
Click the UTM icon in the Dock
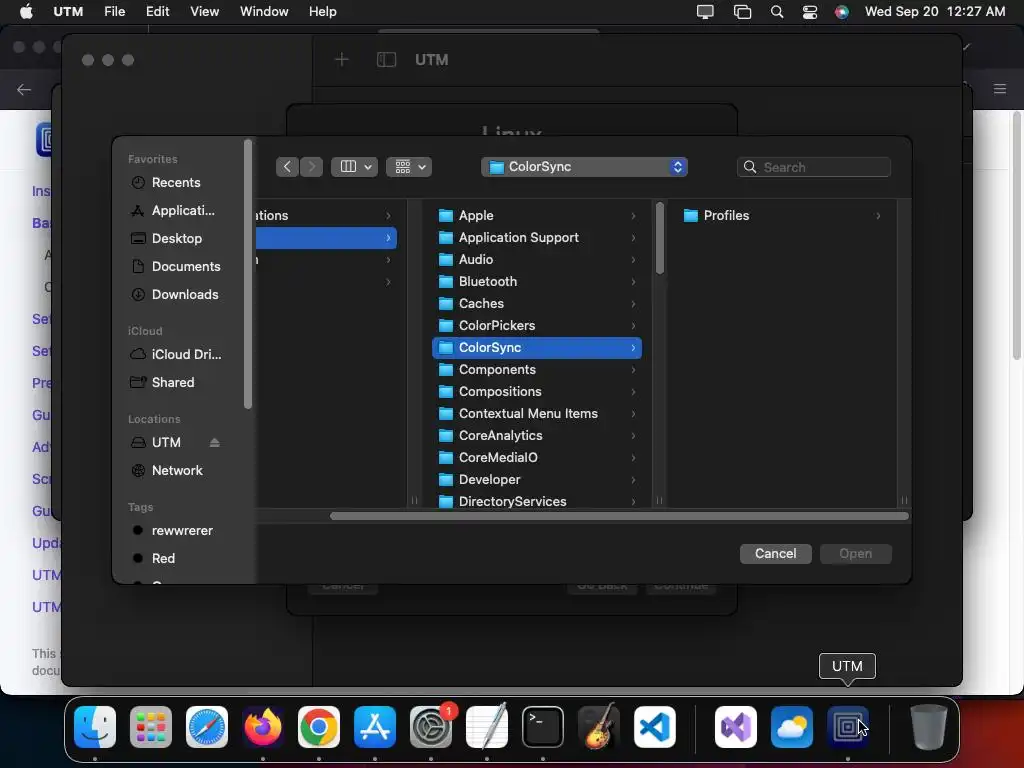(x=848, y=727)
